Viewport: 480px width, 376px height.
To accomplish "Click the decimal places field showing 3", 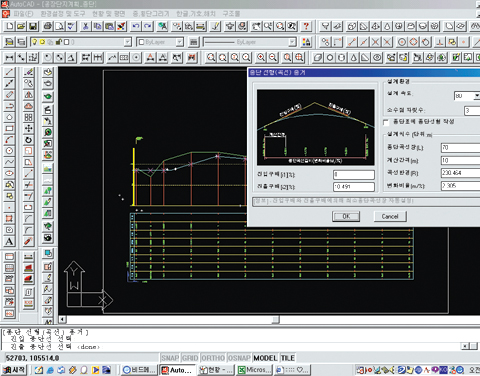I will 472,110.
